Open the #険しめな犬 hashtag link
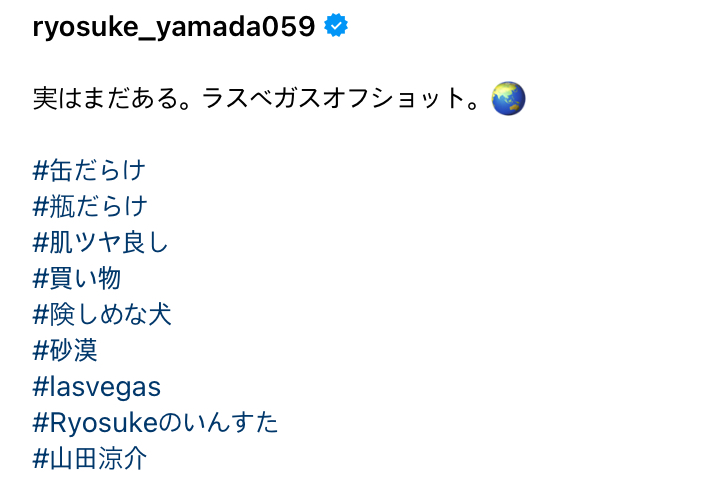Screen dimensions: 708x478 (102, 314)
